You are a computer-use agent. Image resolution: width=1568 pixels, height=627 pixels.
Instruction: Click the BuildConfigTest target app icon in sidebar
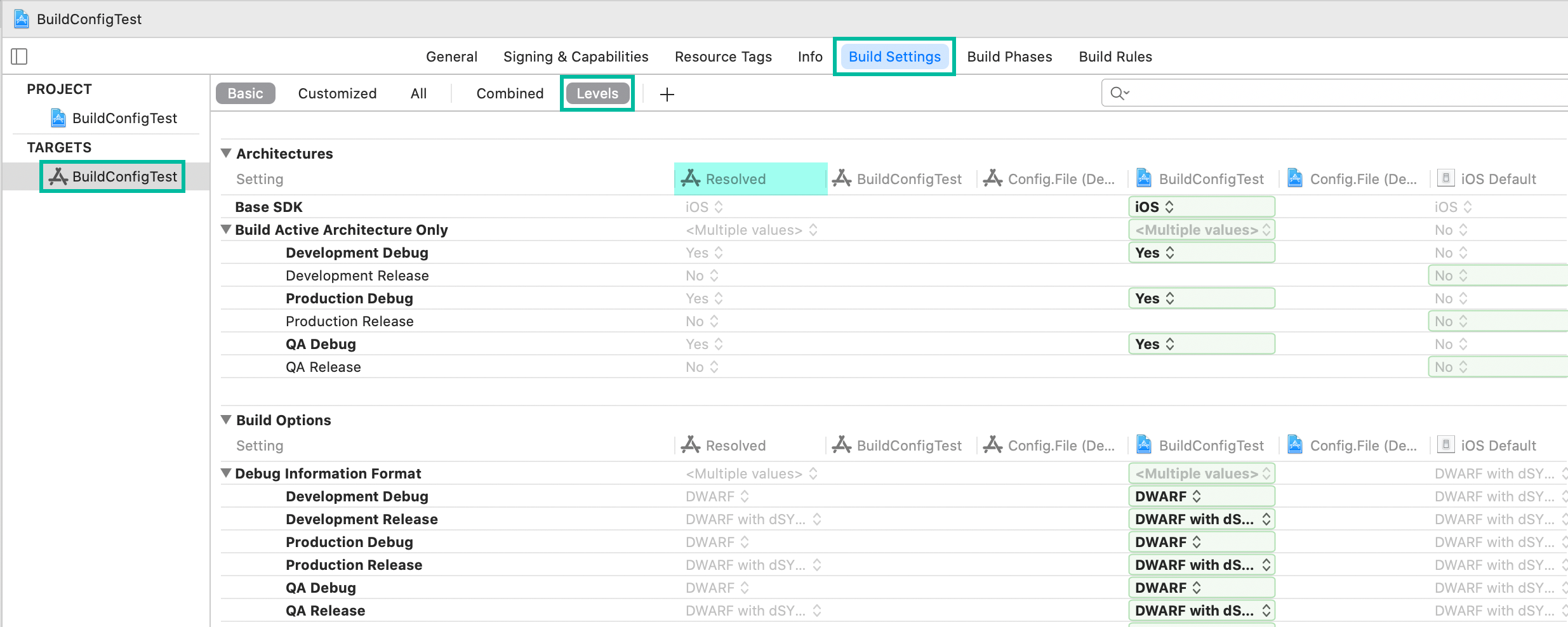(58, 176)
